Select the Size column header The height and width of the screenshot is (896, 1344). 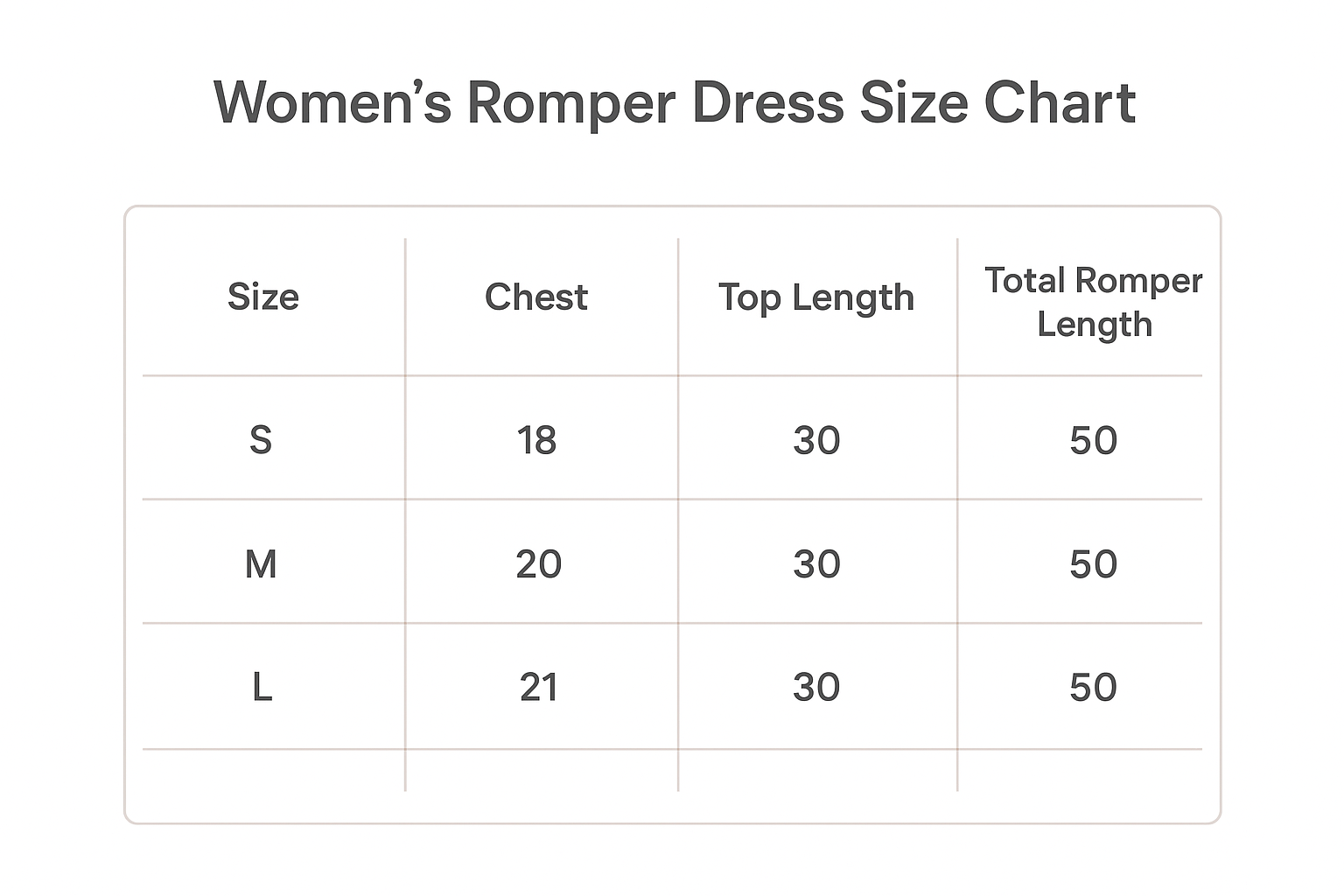click(262, 297)
